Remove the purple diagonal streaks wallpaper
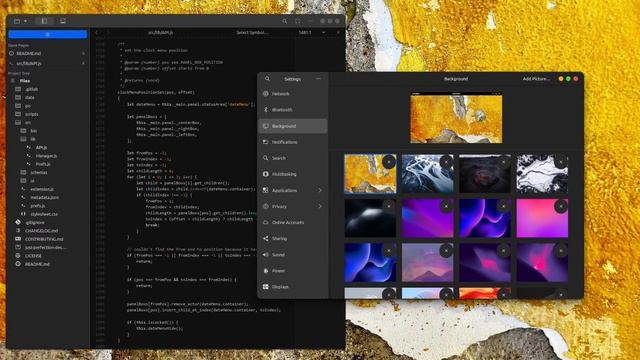 (447, 206)
